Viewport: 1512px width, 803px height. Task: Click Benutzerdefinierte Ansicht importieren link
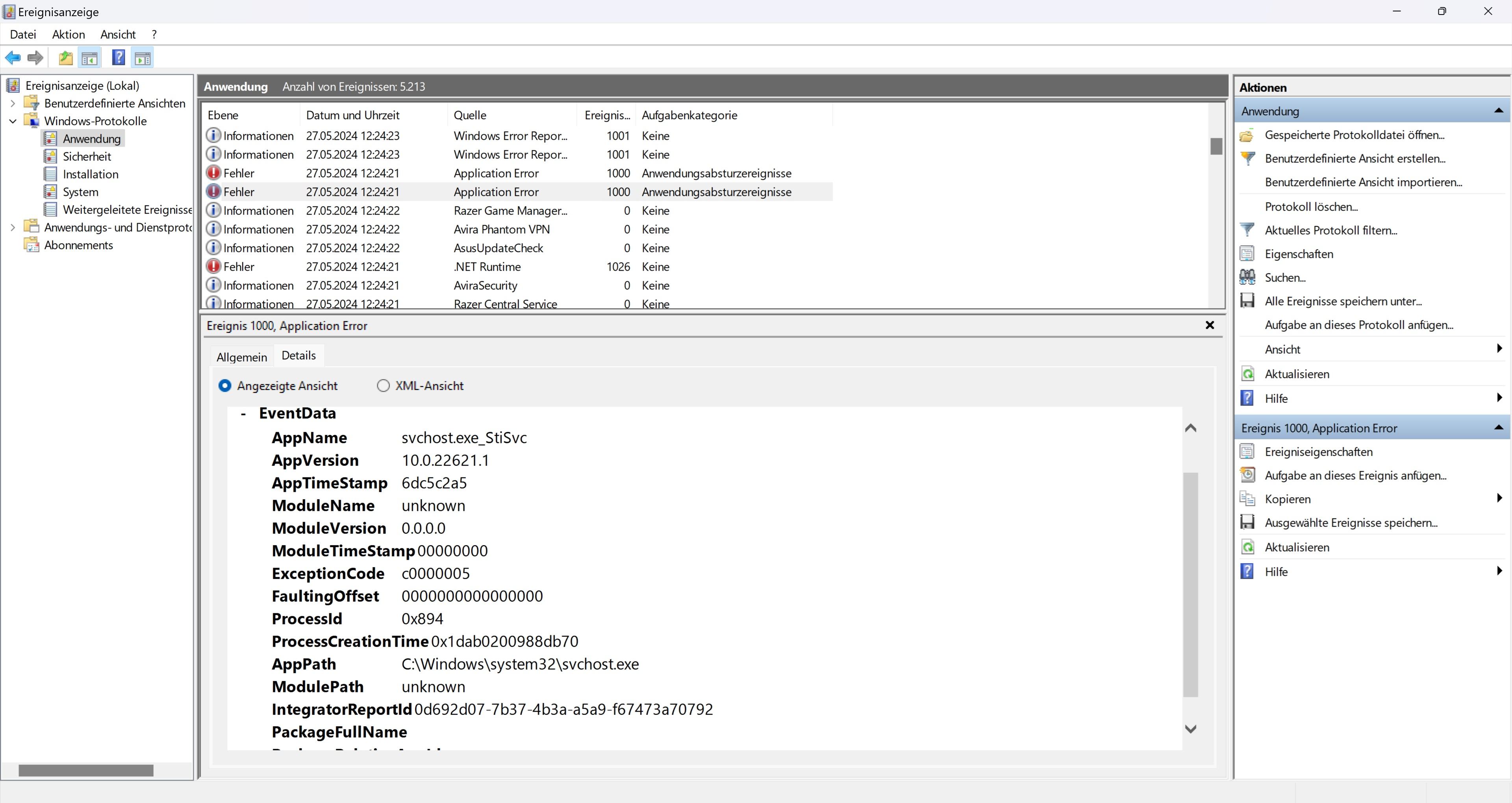coord(1363,182)
